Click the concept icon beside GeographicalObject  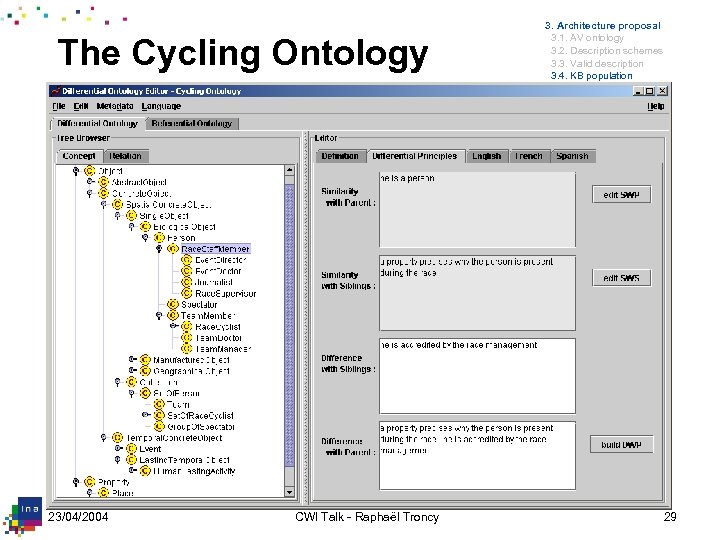[145, 371]
